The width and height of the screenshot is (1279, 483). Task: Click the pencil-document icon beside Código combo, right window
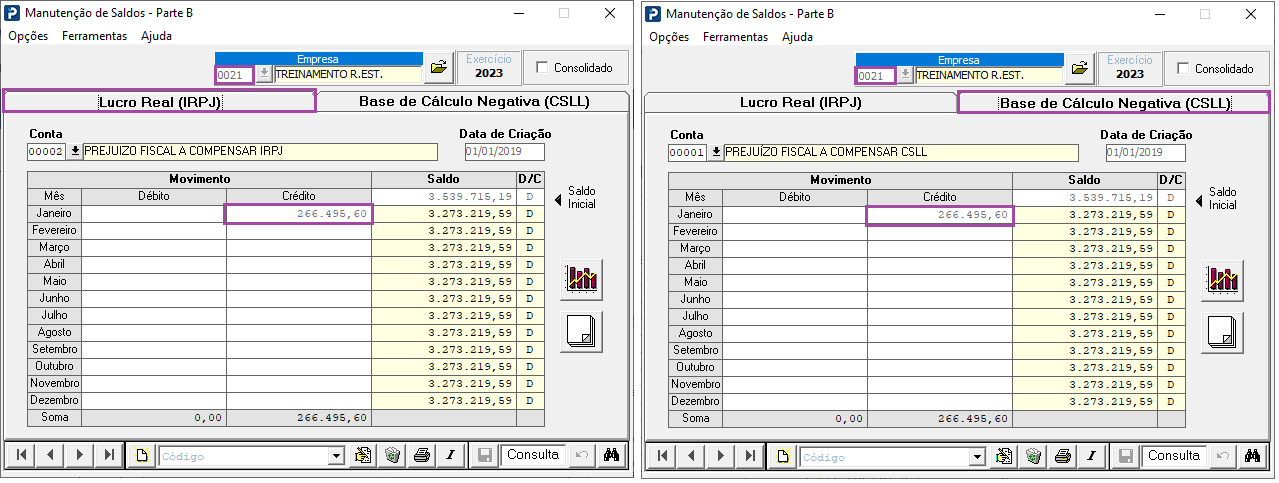1004,455
